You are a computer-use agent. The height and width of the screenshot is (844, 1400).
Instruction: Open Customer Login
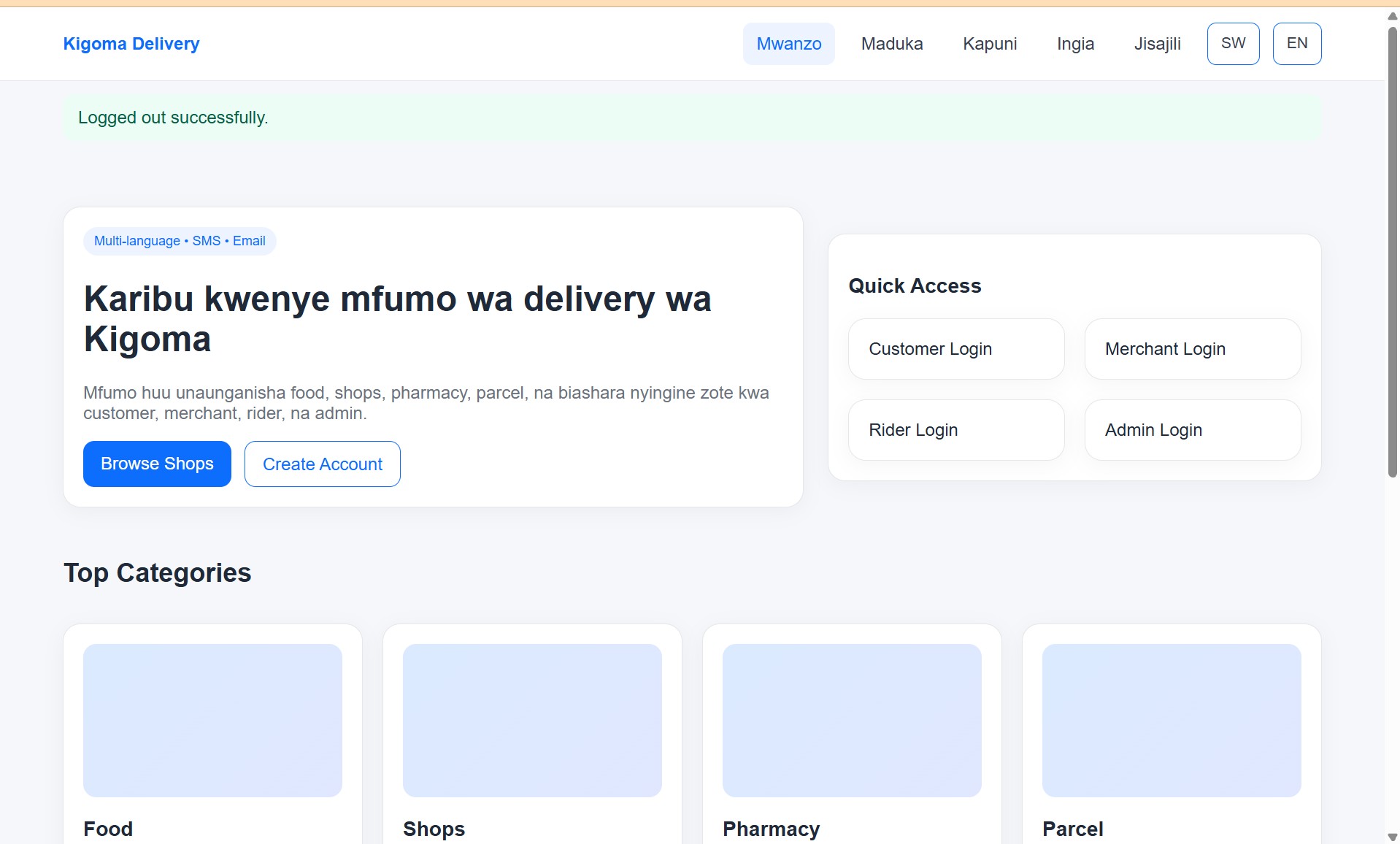click(x=956, y=348)
